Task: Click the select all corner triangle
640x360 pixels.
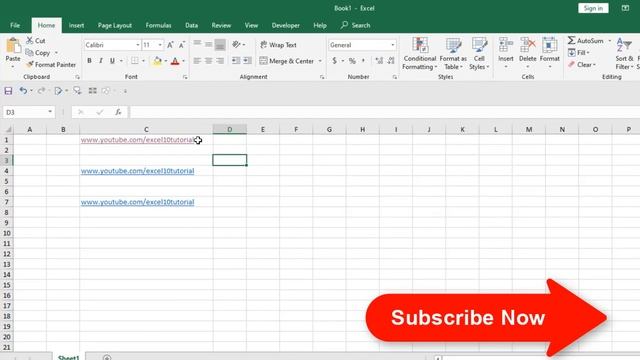Action: pos(8,130)
